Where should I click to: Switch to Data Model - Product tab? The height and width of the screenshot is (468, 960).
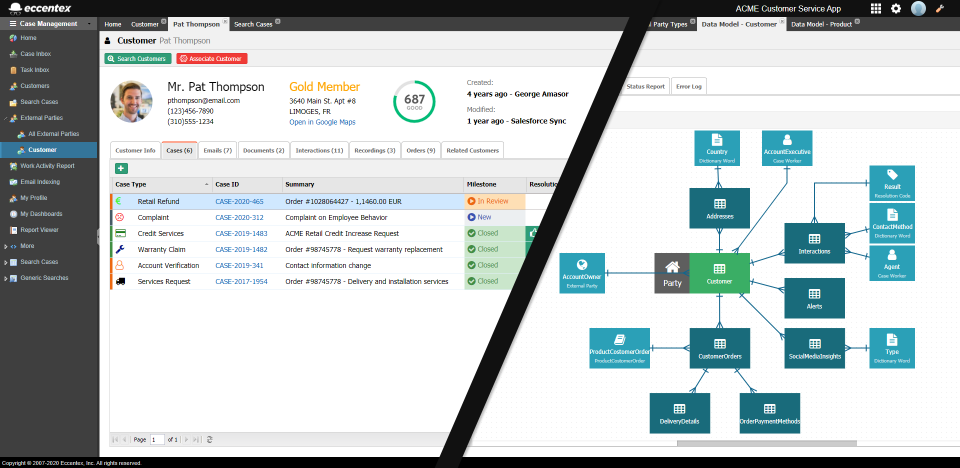(x=821, y=25)
